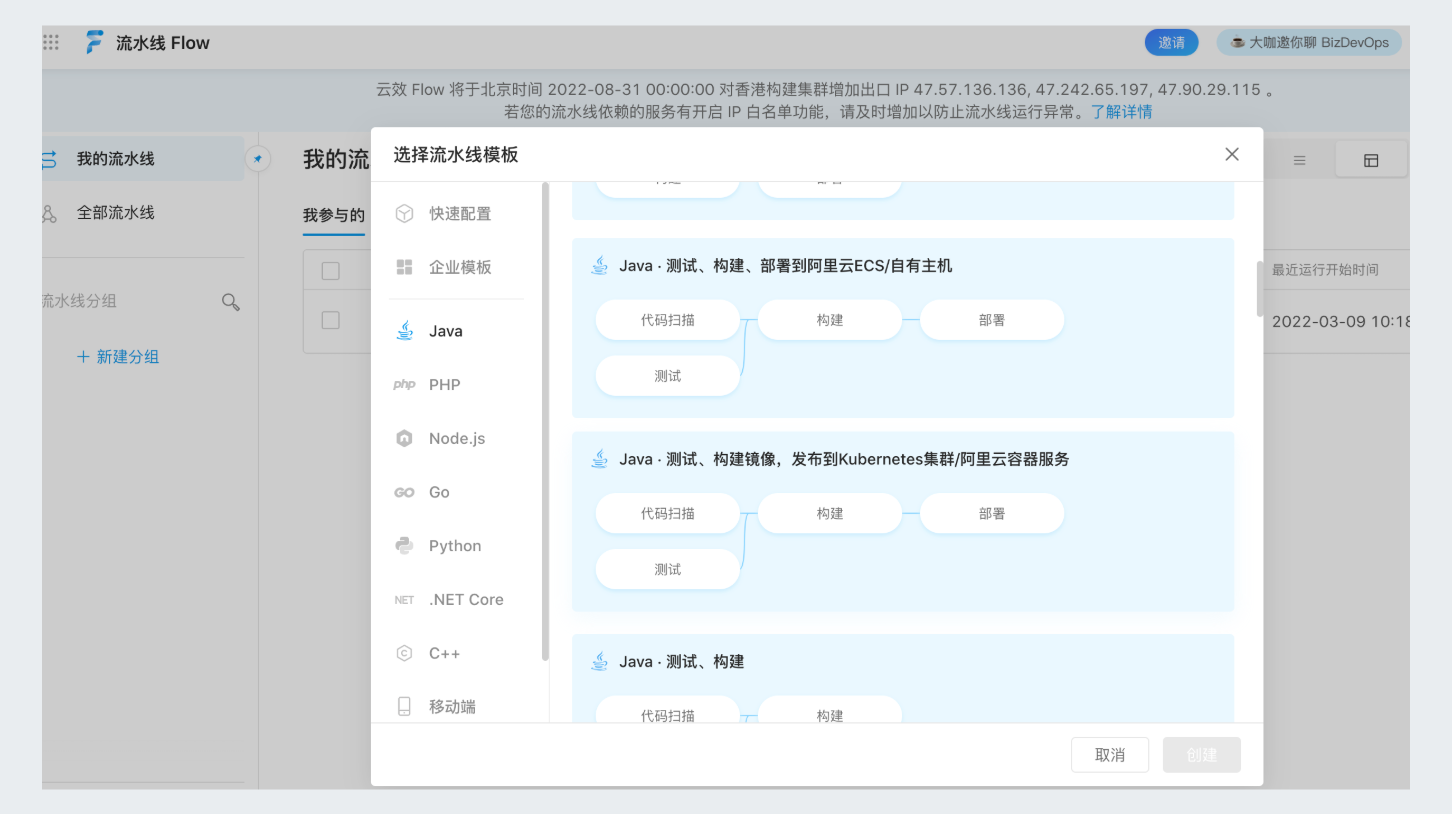Tick the first pipeline row checkbox
1452x814 pixels.
(x=331, y=320)
